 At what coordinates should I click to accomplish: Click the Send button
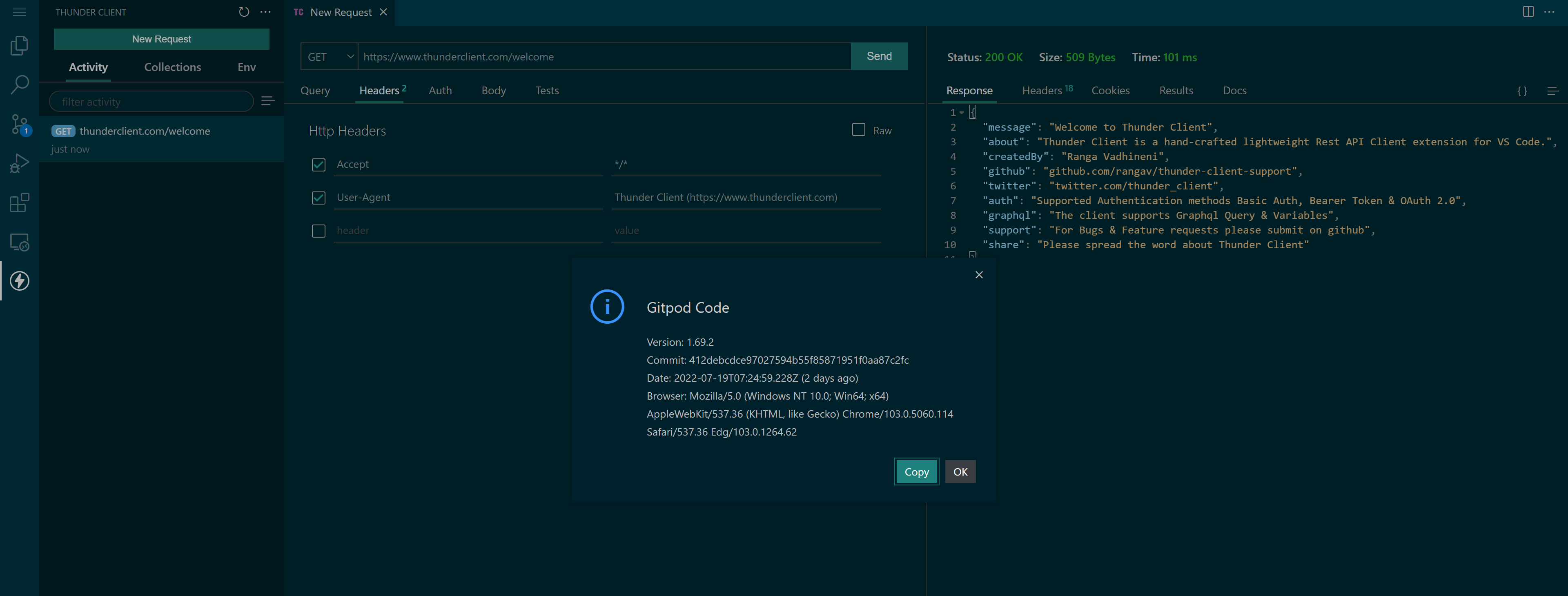pyautogui.click(x=878, y=56)
